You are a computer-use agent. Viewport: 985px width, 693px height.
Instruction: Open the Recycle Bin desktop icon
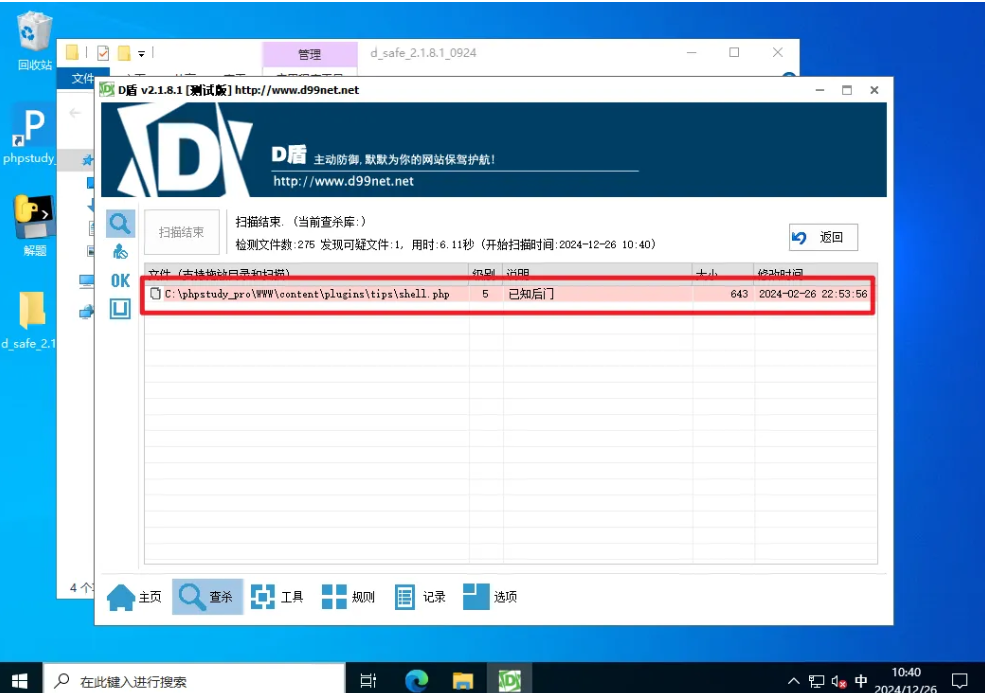34,41
